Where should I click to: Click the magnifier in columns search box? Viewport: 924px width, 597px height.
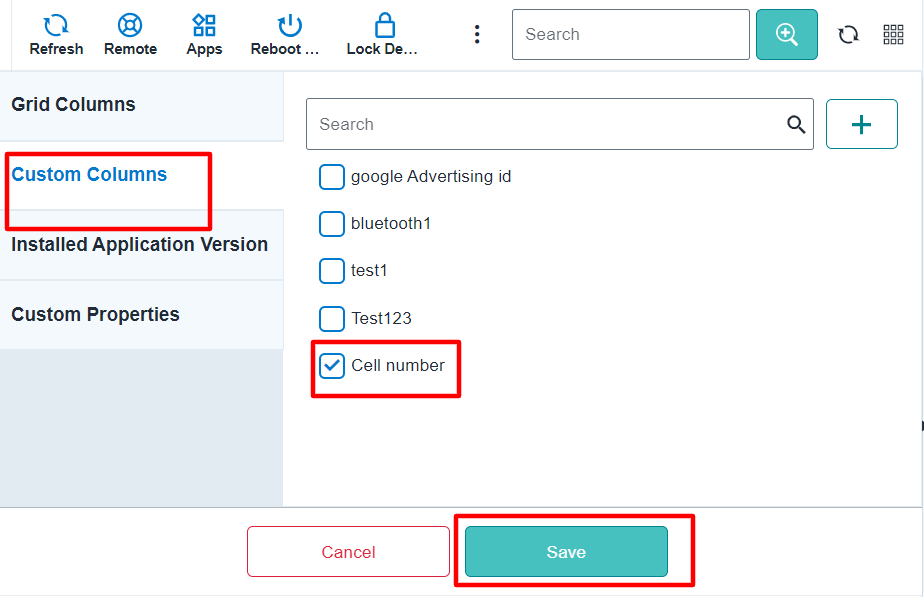[x=796, y=124]
